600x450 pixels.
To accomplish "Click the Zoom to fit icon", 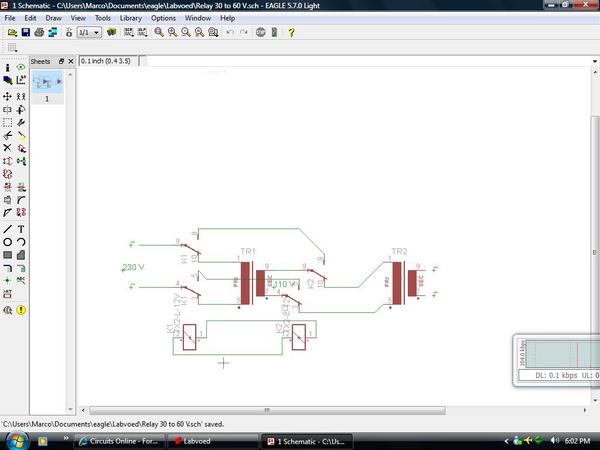I will tap(158, 32).
